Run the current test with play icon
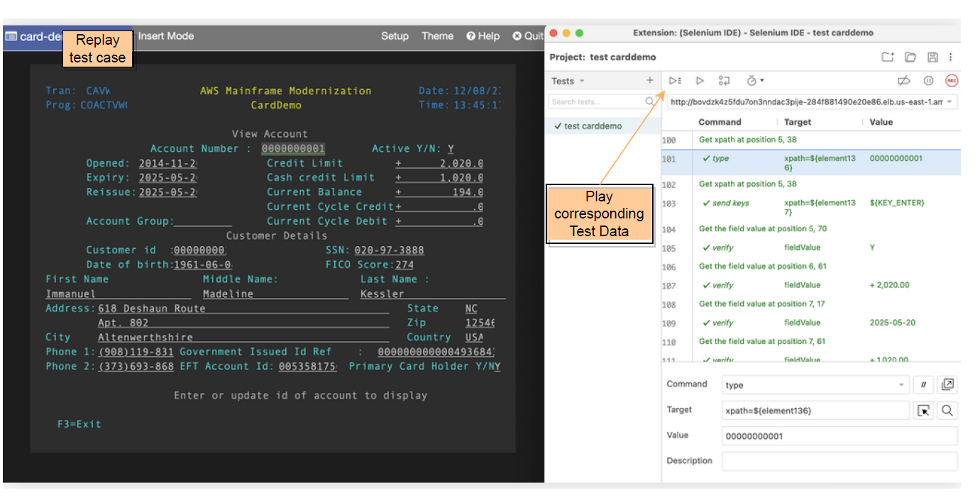 click(699, 80)
